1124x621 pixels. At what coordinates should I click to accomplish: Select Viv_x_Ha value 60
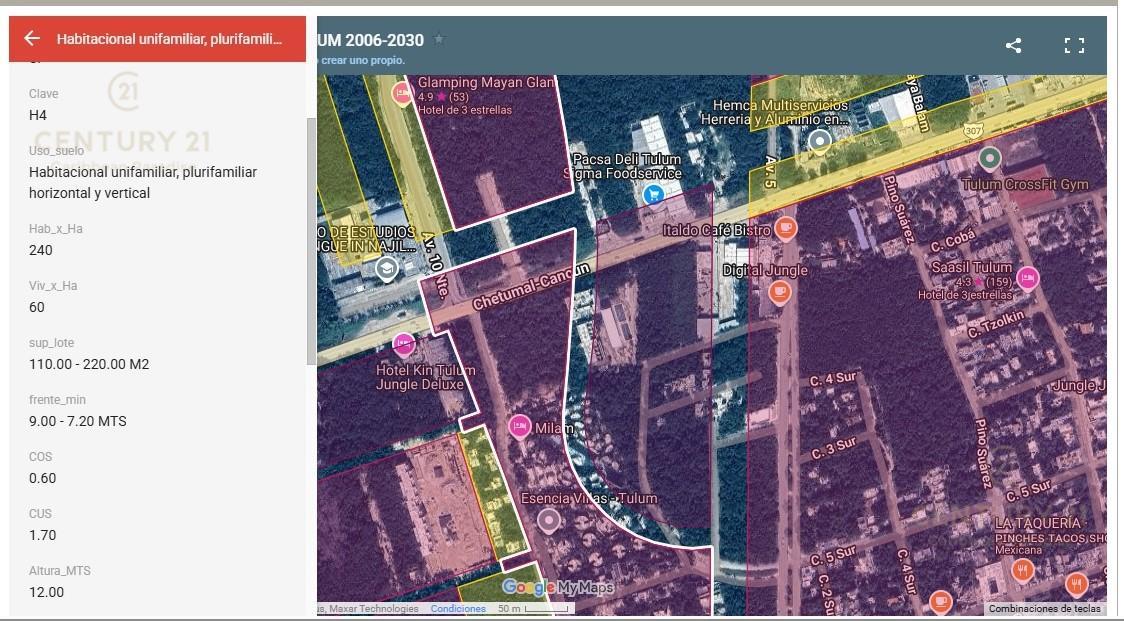37,308
